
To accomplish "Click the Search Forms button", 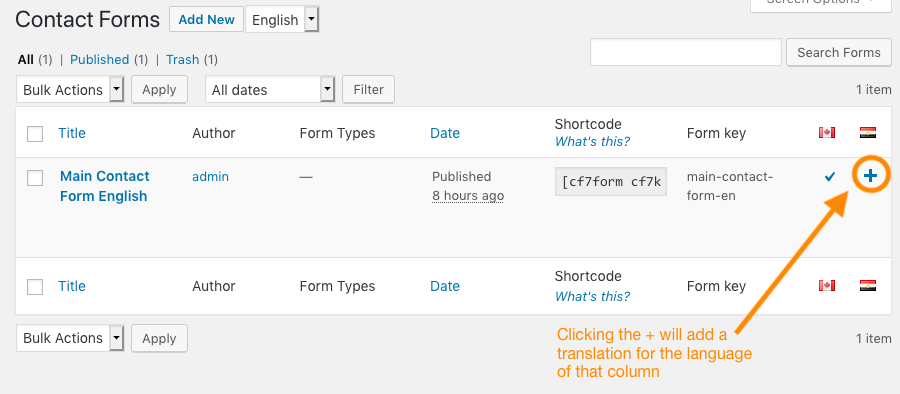I will [x=839, y=53].
